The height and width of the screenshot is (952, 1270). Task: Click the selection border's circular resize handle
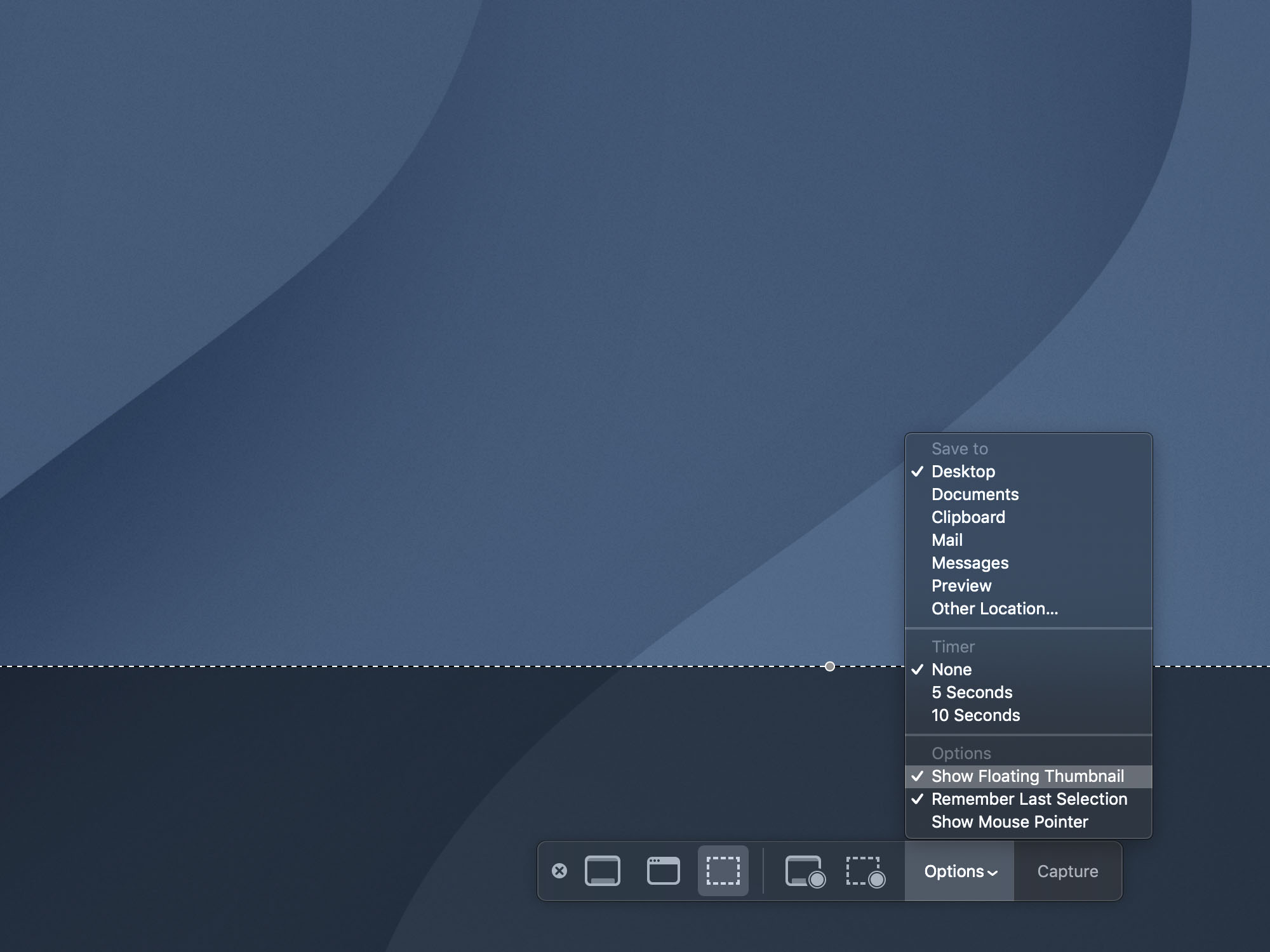tap(829, 666)
